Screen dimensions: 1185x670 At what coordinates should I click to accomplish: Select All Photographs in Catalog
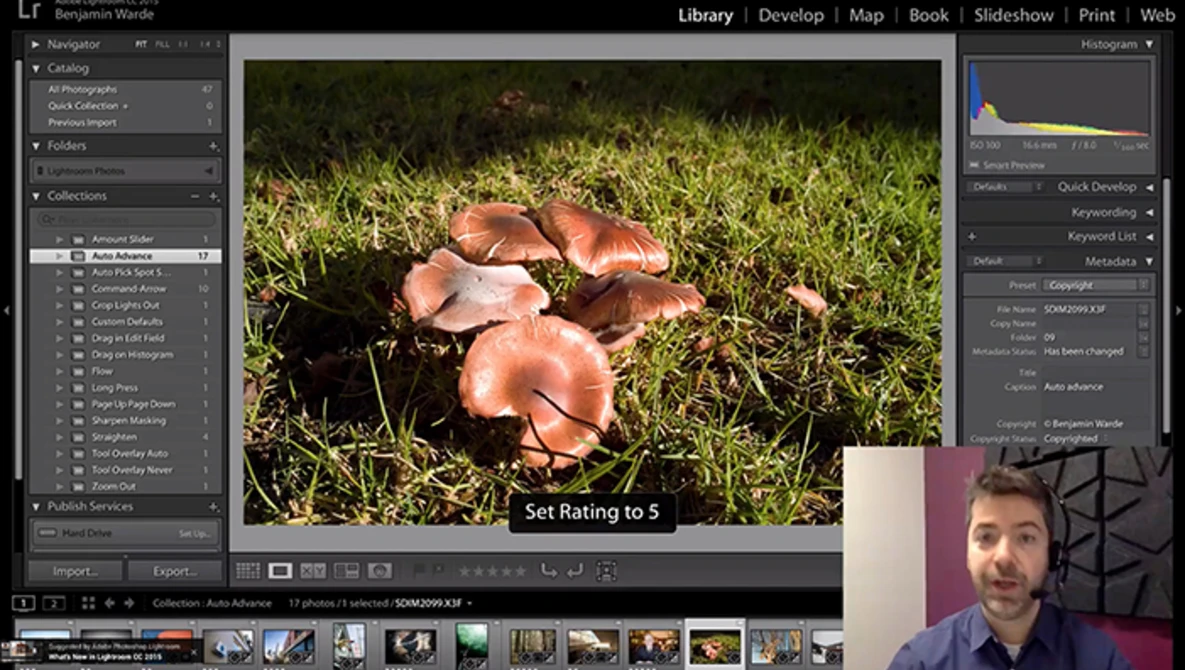[x=126, y=89]
